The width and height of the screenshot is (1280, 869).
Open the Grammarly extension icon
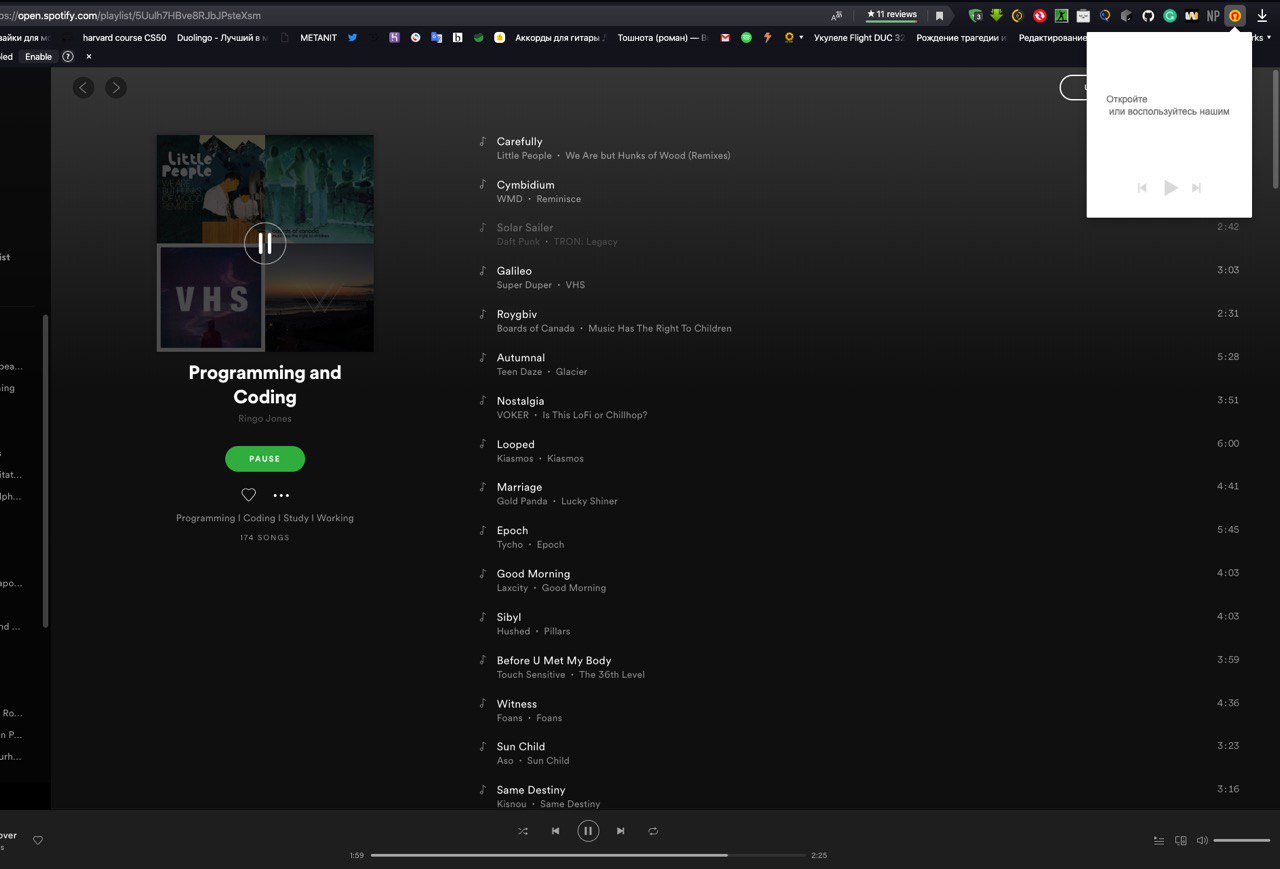(1170, 16)
